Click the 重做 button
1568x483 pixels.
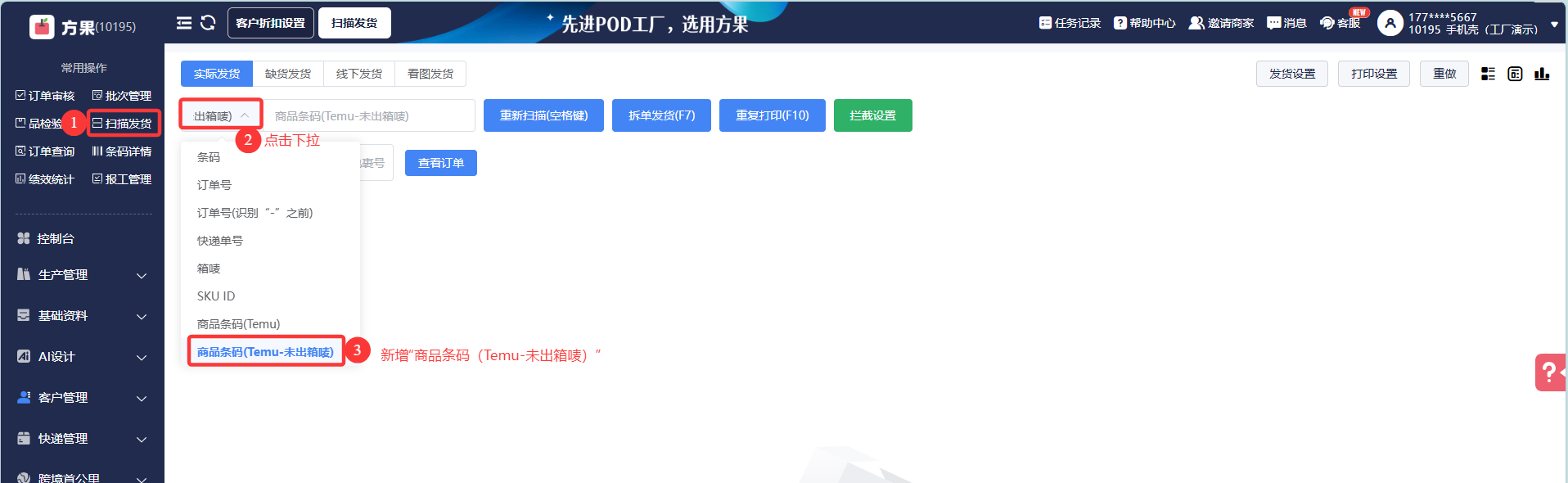(1444, 74)
